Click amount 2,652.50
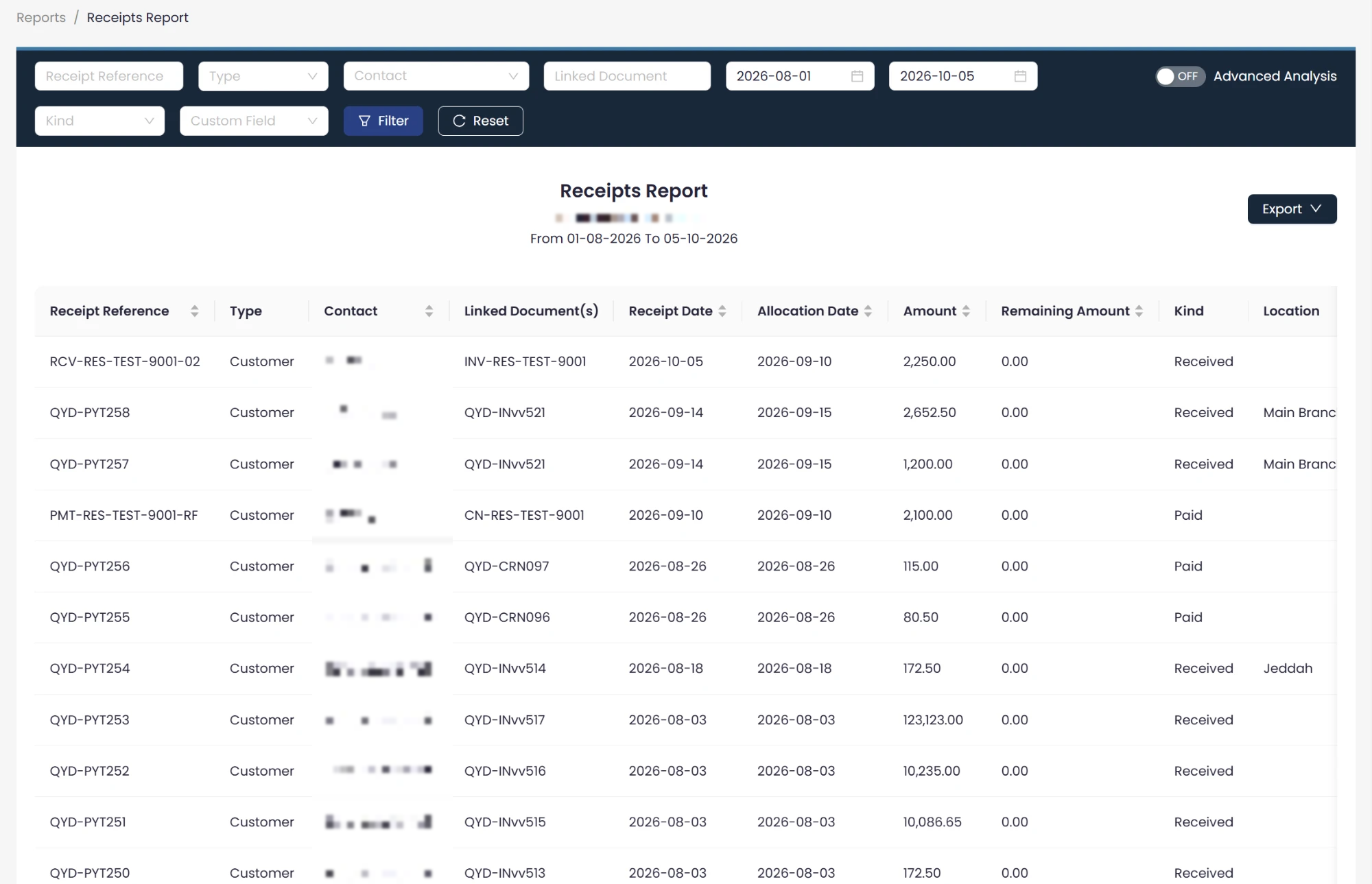 pos(930,413)
